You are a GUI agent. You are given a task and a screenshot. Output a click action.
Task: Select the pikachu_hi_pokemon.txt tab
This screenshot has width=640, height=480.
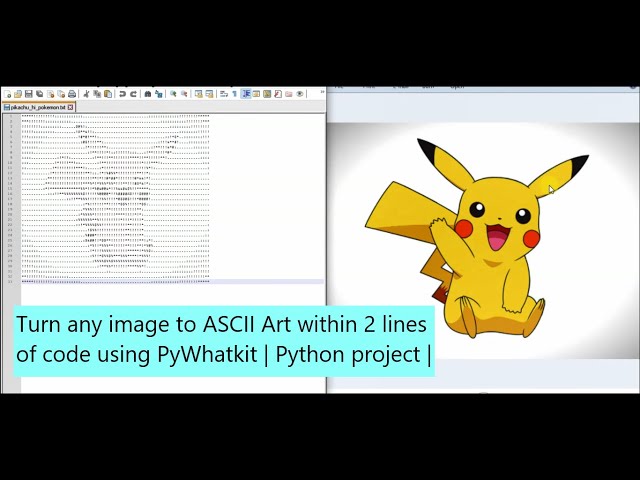(x=38, y=107)
